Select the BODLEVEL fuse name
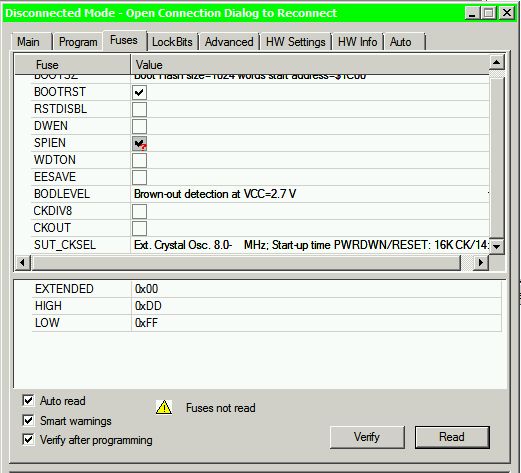 coord(62,194)
